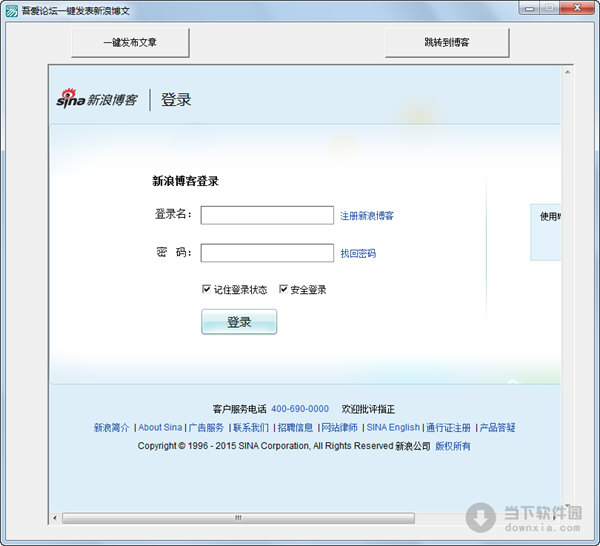This screenshot has width=600, height=546.
Task: Click the 客户服务电话 label
Action: [240, 409]
